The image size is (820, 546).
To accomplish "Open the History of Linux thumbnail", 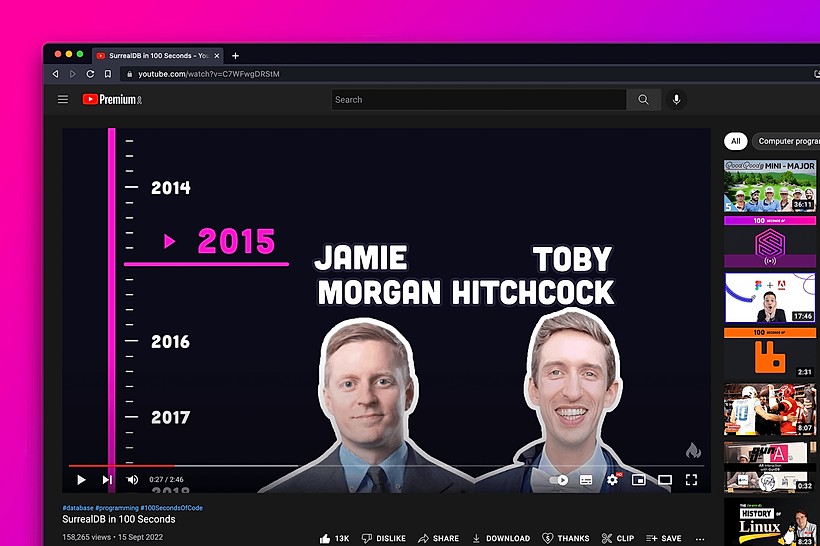I will tap(770, 522).
